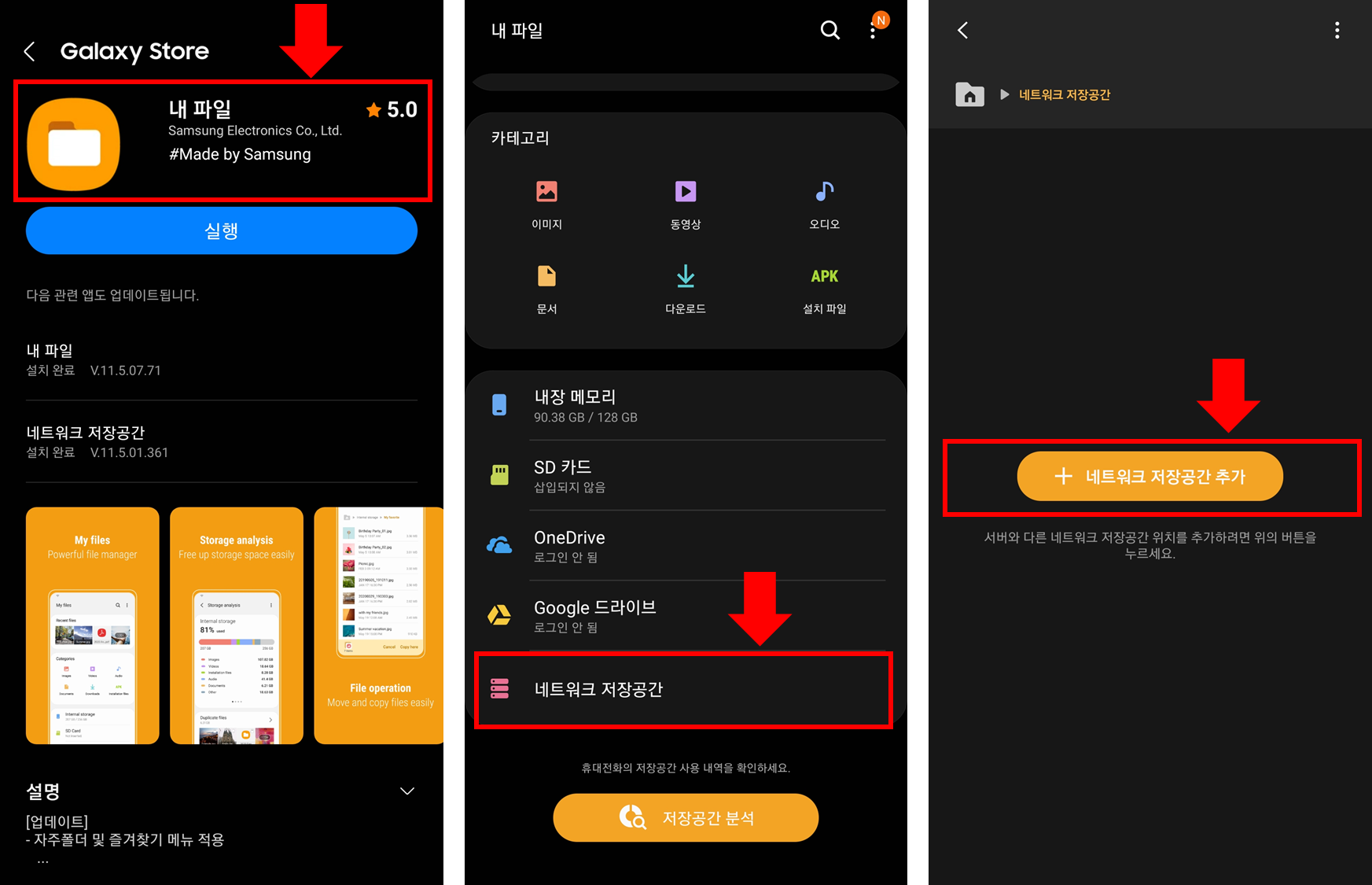Open the 5.0 star rating
The width and height of the screenshot is (1372, 885).
(392, 109)
